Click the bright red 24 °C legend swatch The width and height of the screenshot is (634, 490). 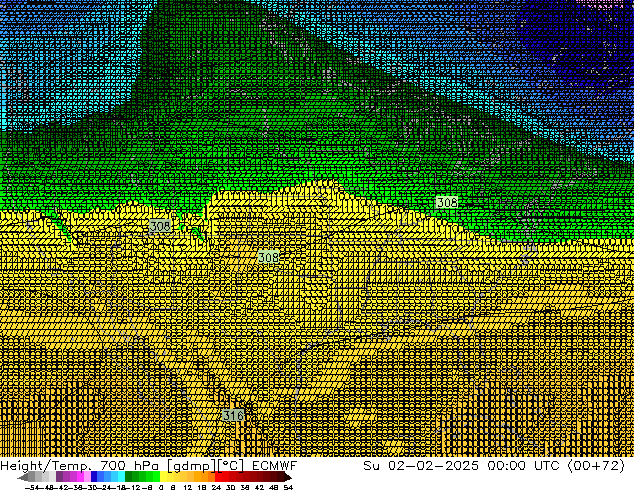(219, 476)
